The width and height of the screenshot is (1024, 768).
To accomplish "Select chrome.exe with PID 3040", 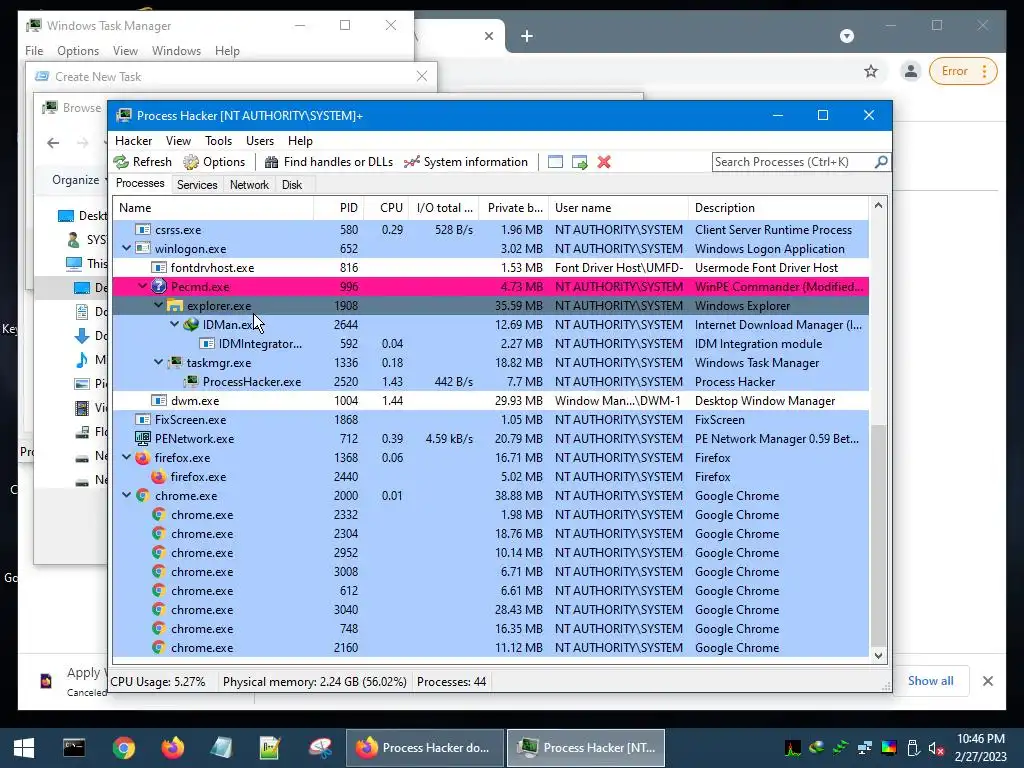I will pos(490,609).
